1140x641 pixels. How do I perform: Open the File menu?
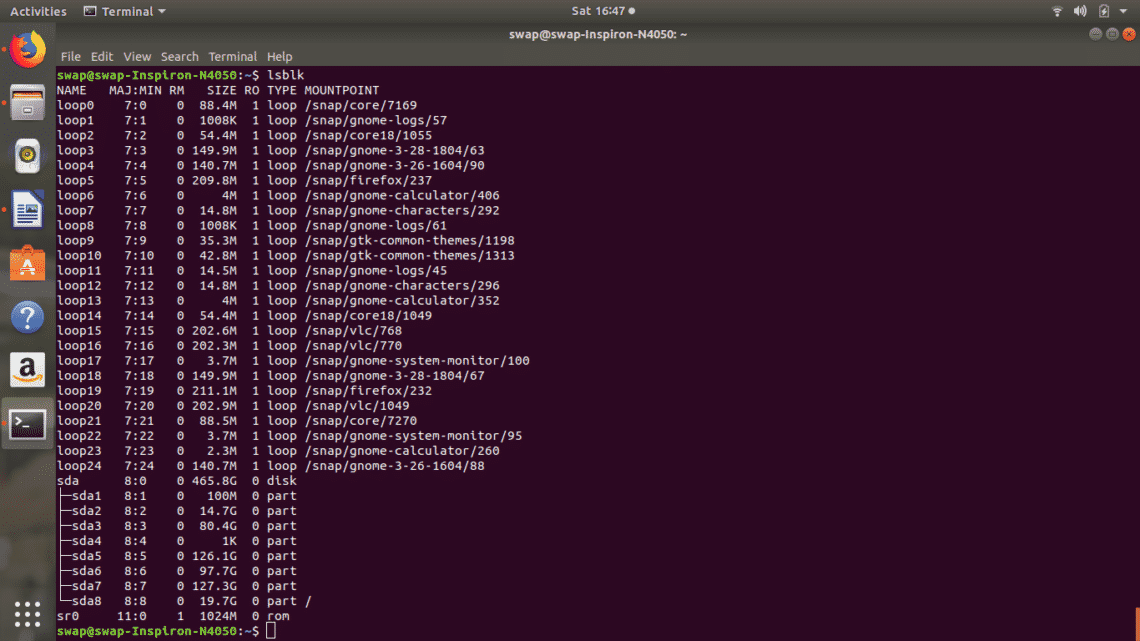(70, 57)
